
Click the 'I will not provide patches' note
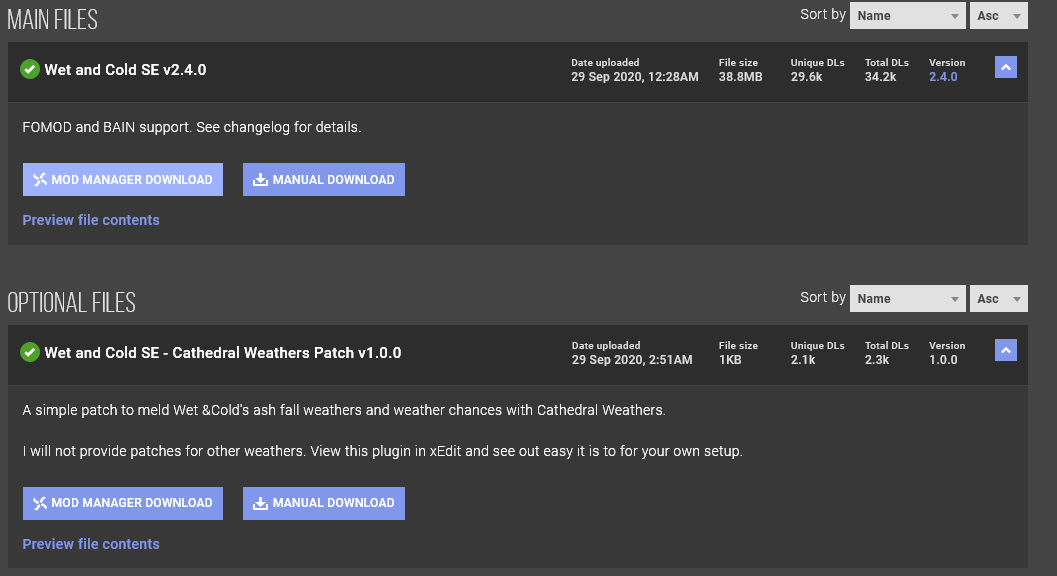pos(382,451)
